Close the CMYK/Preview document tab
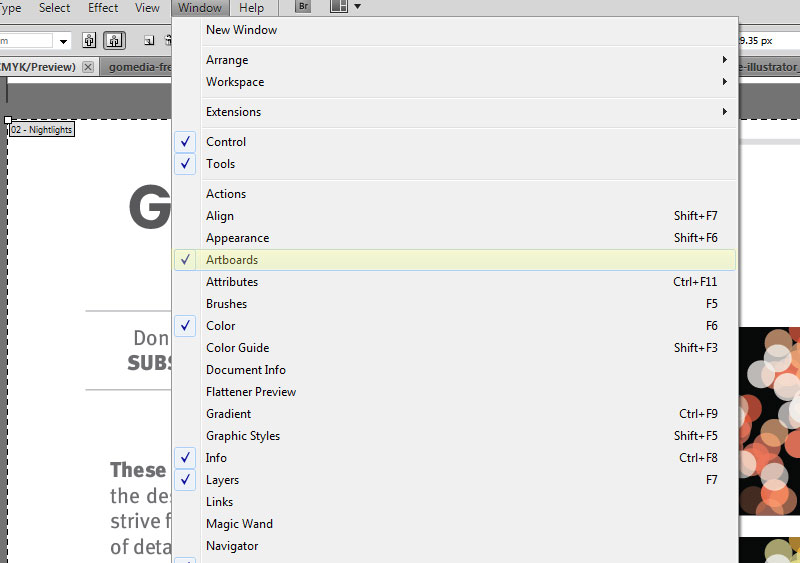This screenshot has width=800, height=563. pyautogui.click(x=88, y=67)
